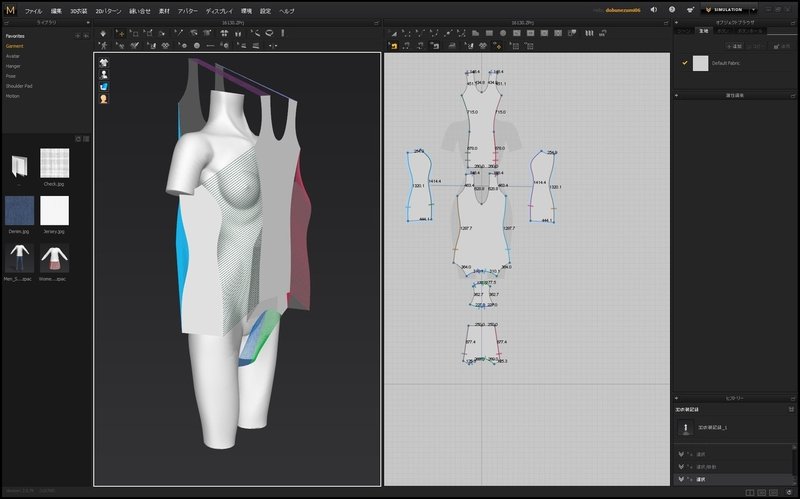The height and width of the screenshot is (499, 800).
Task: Click the Marvelous Designer M logo
Action: (10, 10)
